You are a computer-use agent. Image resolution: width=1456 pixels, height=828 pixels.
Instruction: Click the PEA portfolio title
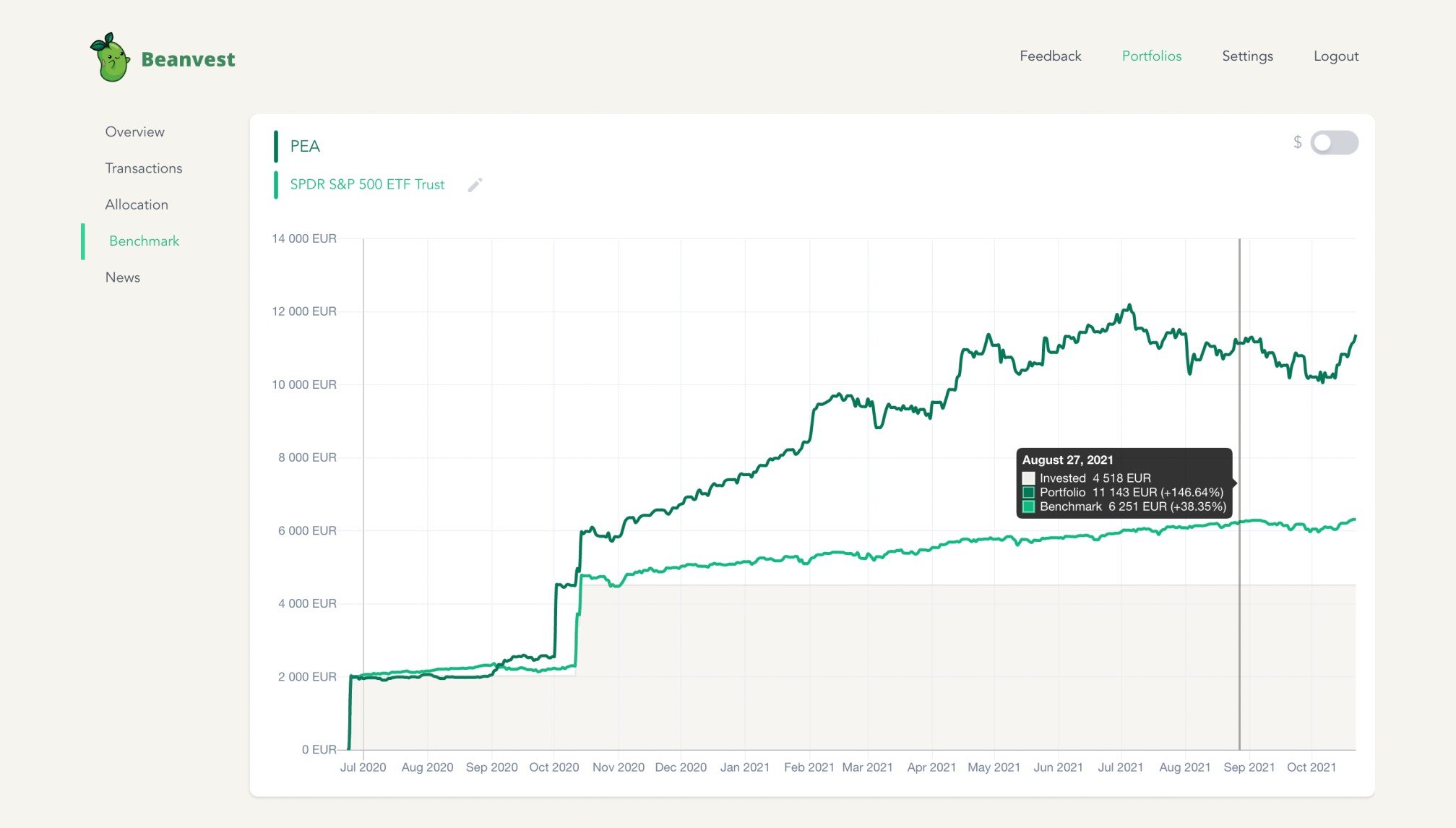[304, 147]
